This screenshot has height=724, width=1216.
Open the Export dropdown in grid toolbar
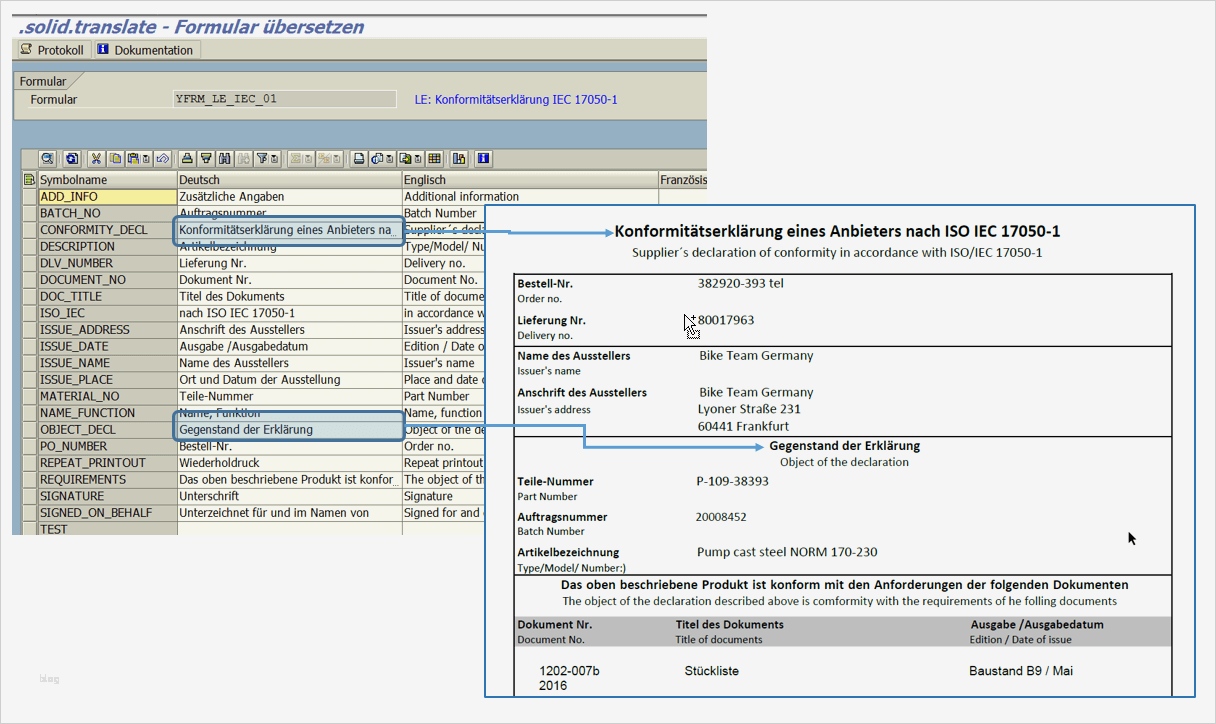[410, 159]
